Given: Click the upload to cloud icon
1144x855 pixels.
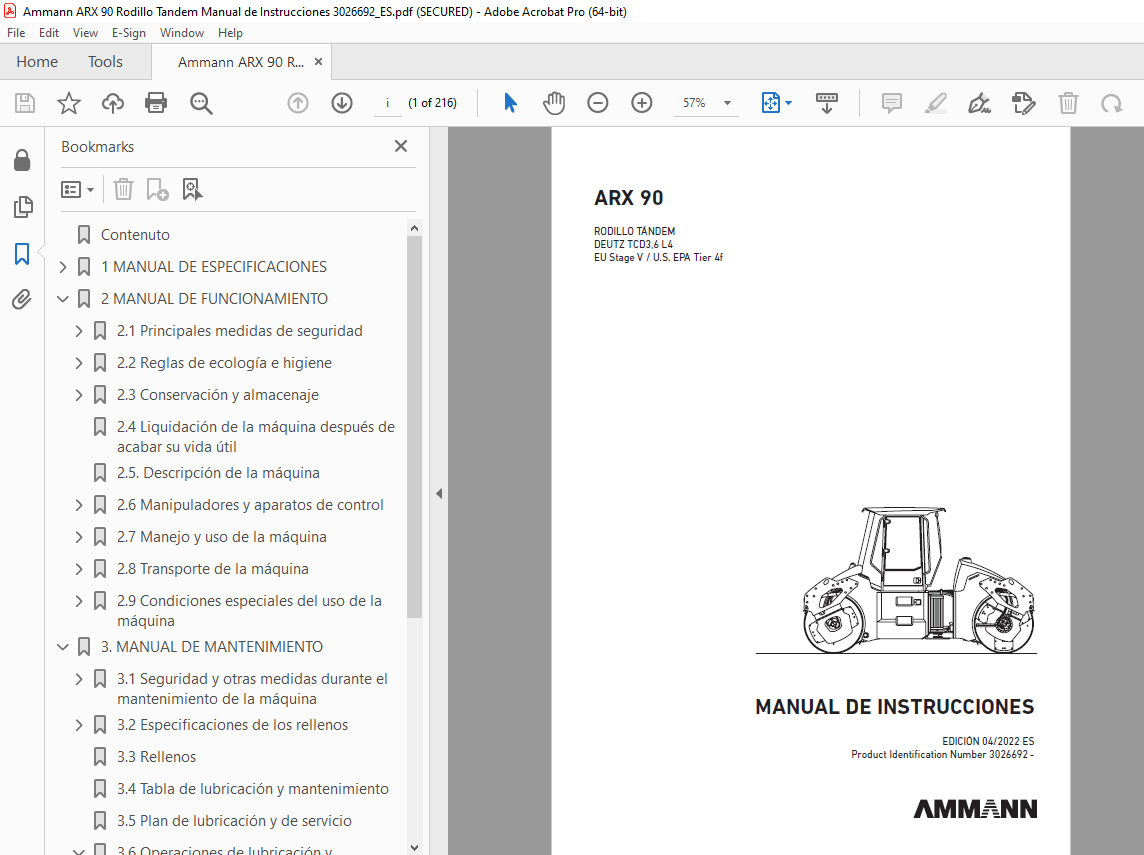Looking at the screenshot, I should pos(112,103).
